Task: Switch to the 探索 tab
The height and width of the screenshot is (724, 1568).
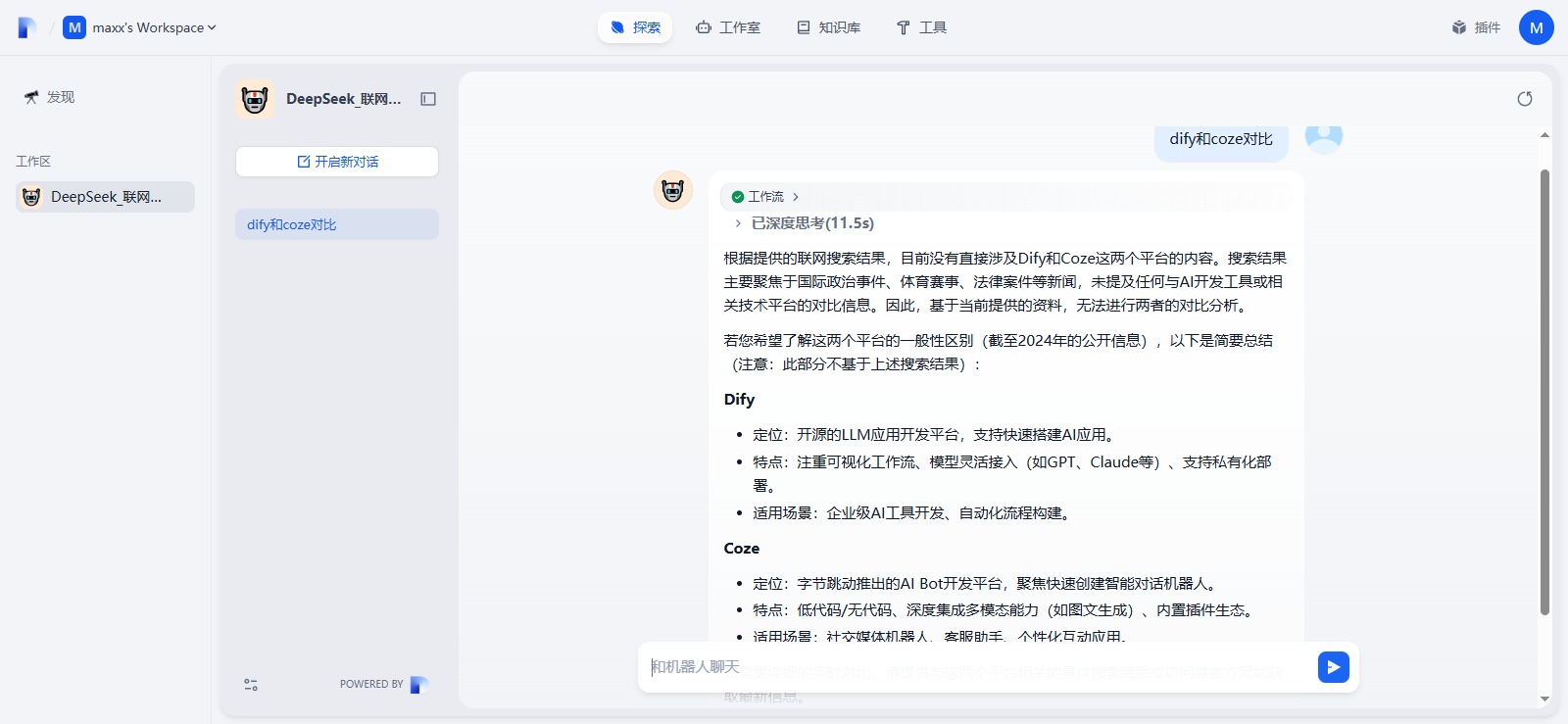Action: tap(635, 27)
